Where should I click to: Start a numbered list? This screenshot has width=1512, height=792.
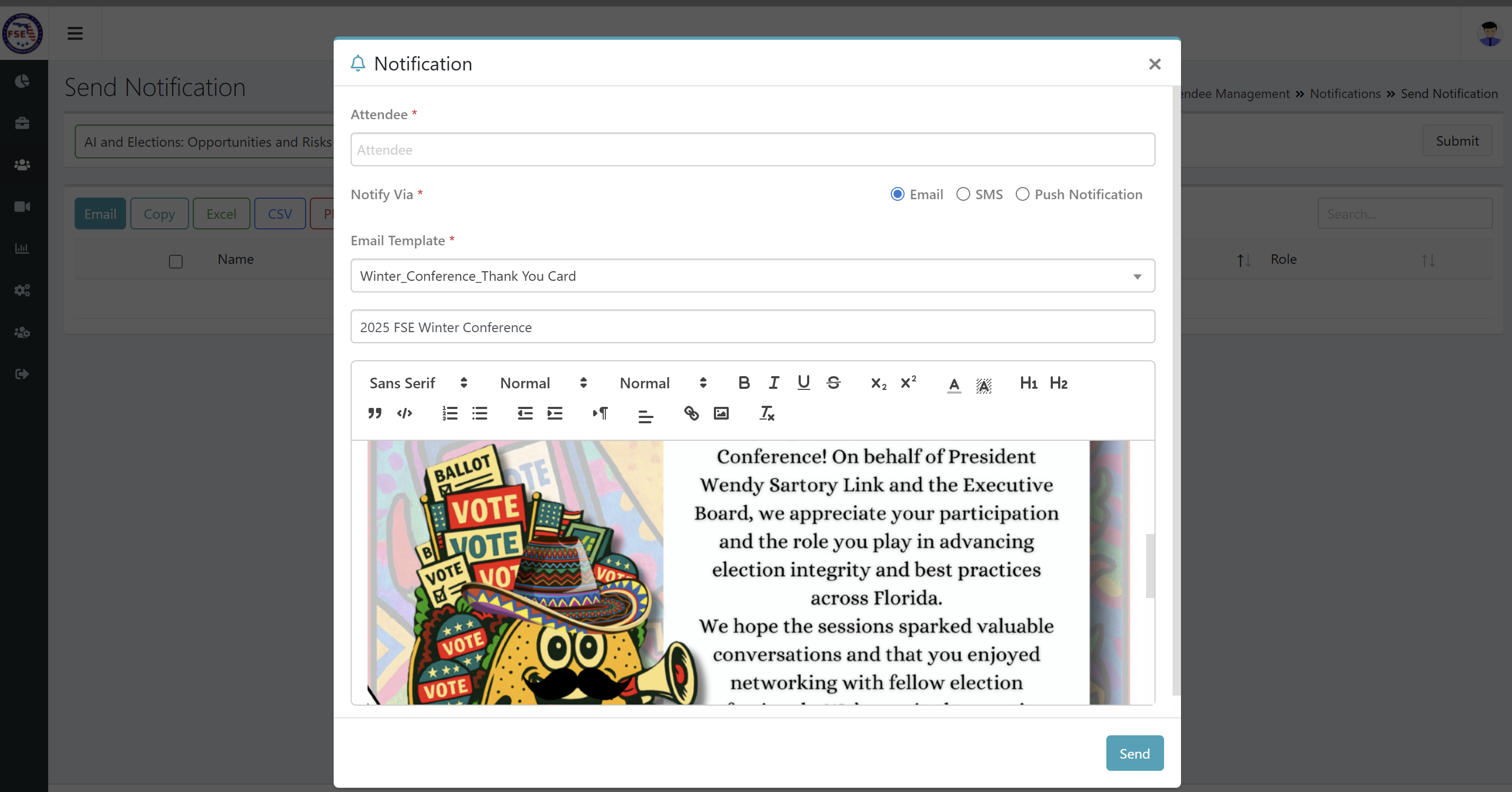point(450,413)
